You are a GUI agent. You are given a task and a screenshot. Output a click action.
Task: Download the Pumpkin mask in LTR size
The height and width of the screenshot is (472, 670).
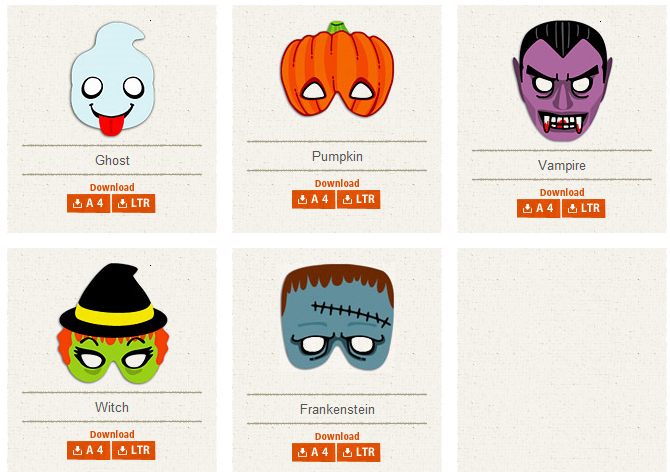(x=359, y=199)
